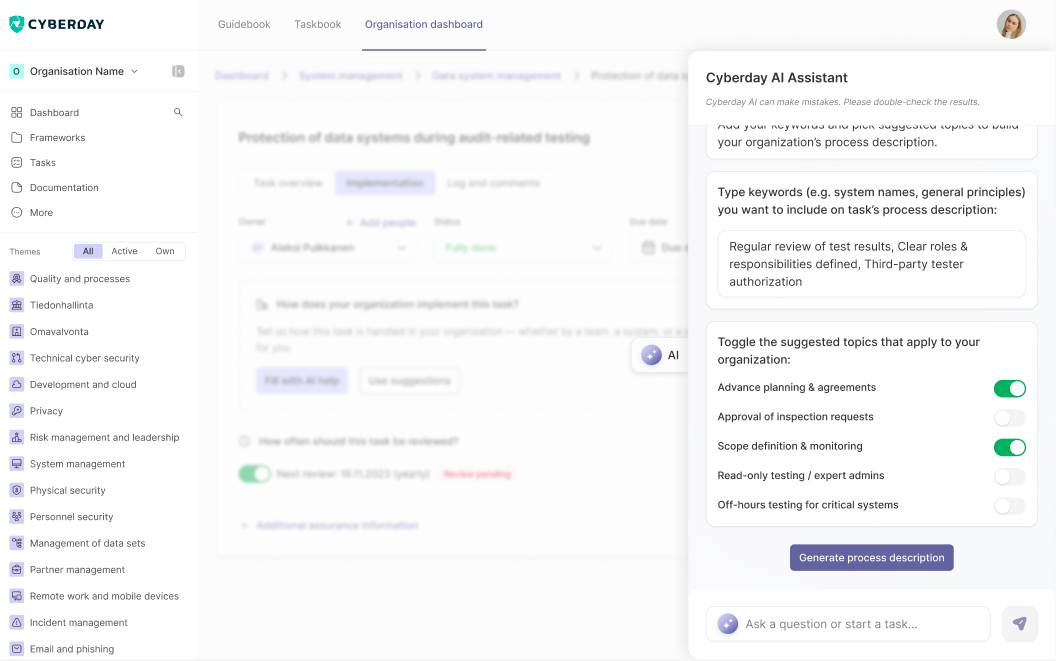Turn off Scope definition & monitoring toggle

tap(1010, 447)
